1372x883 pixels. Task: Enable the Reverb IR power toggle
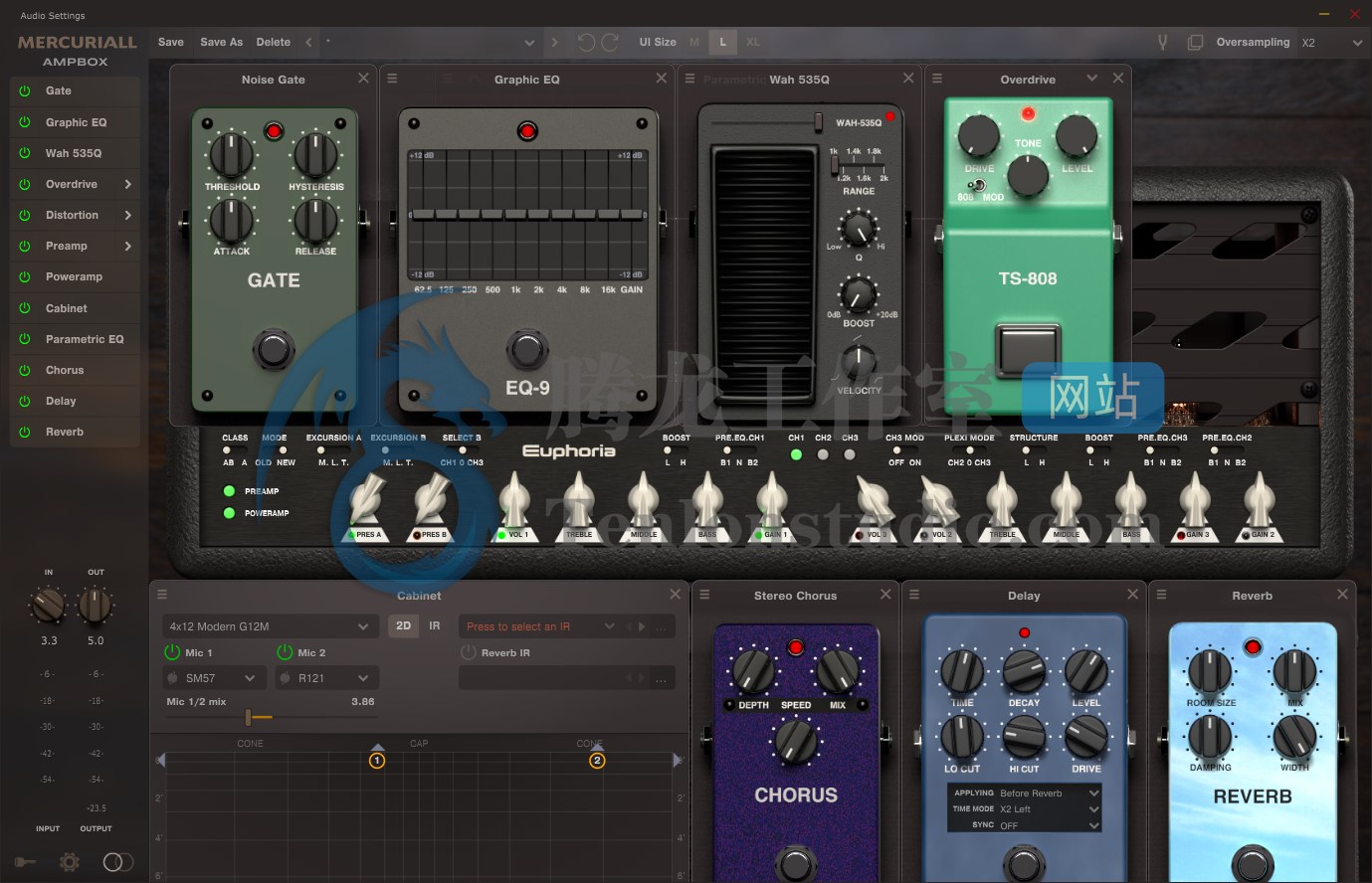468,652
